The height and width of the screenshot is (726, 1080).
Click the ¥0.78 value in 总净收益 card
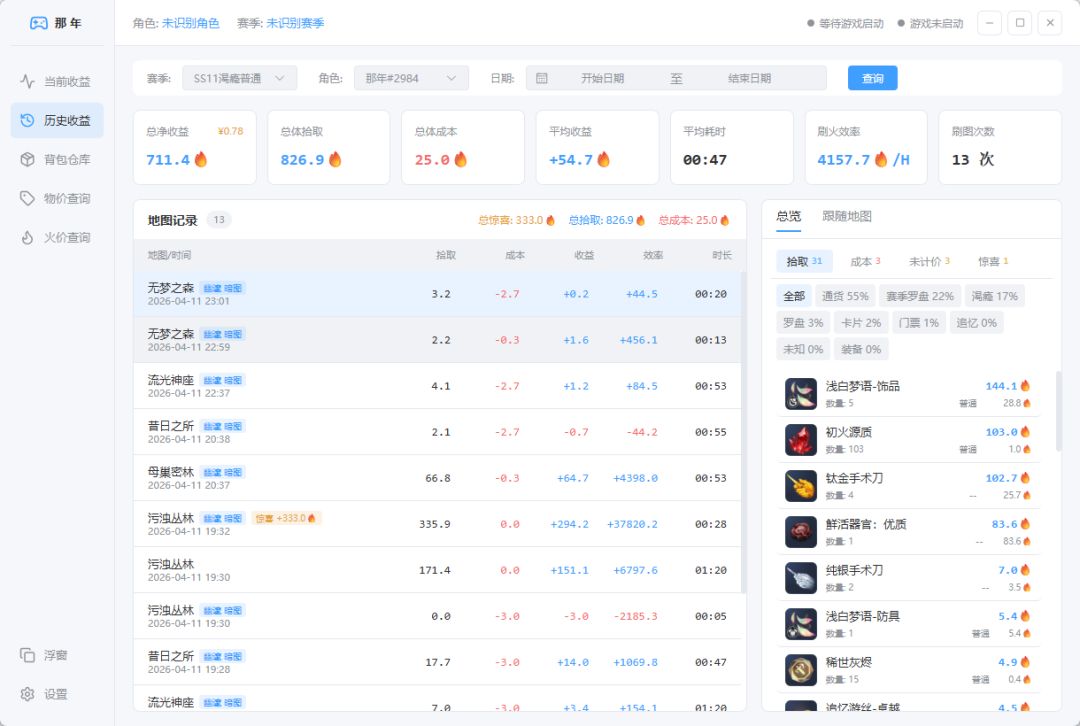(x=231, y=131)
